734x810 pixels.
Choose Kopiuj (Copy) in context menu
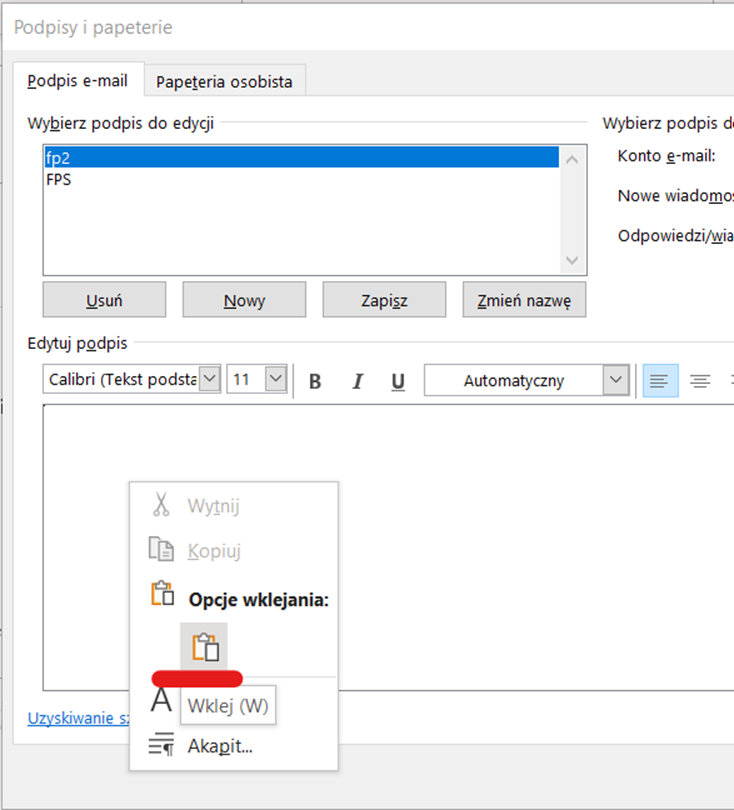(x=213, y=551)
